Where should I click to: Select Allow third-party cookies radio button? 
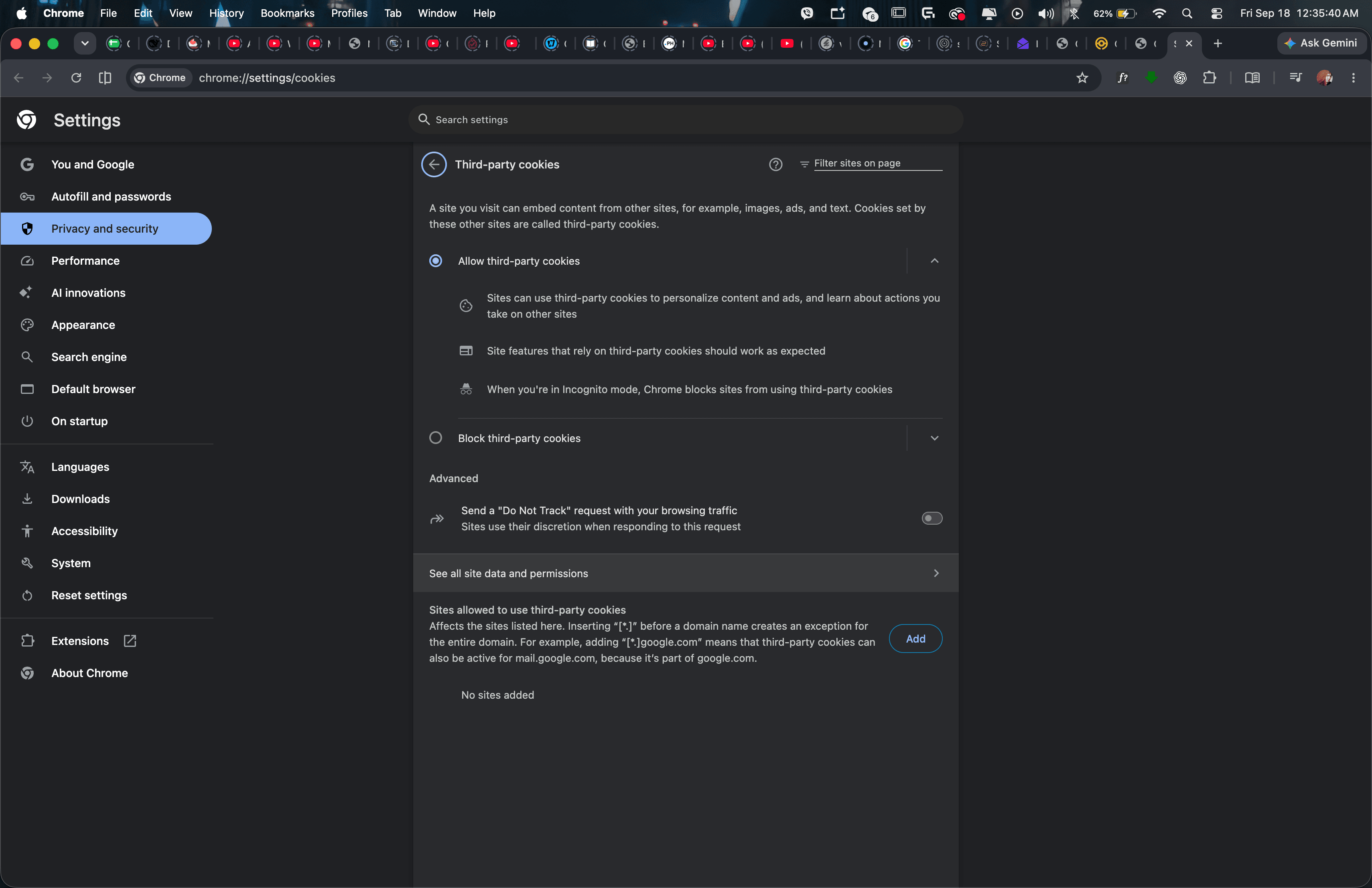[x=436, y=261]
